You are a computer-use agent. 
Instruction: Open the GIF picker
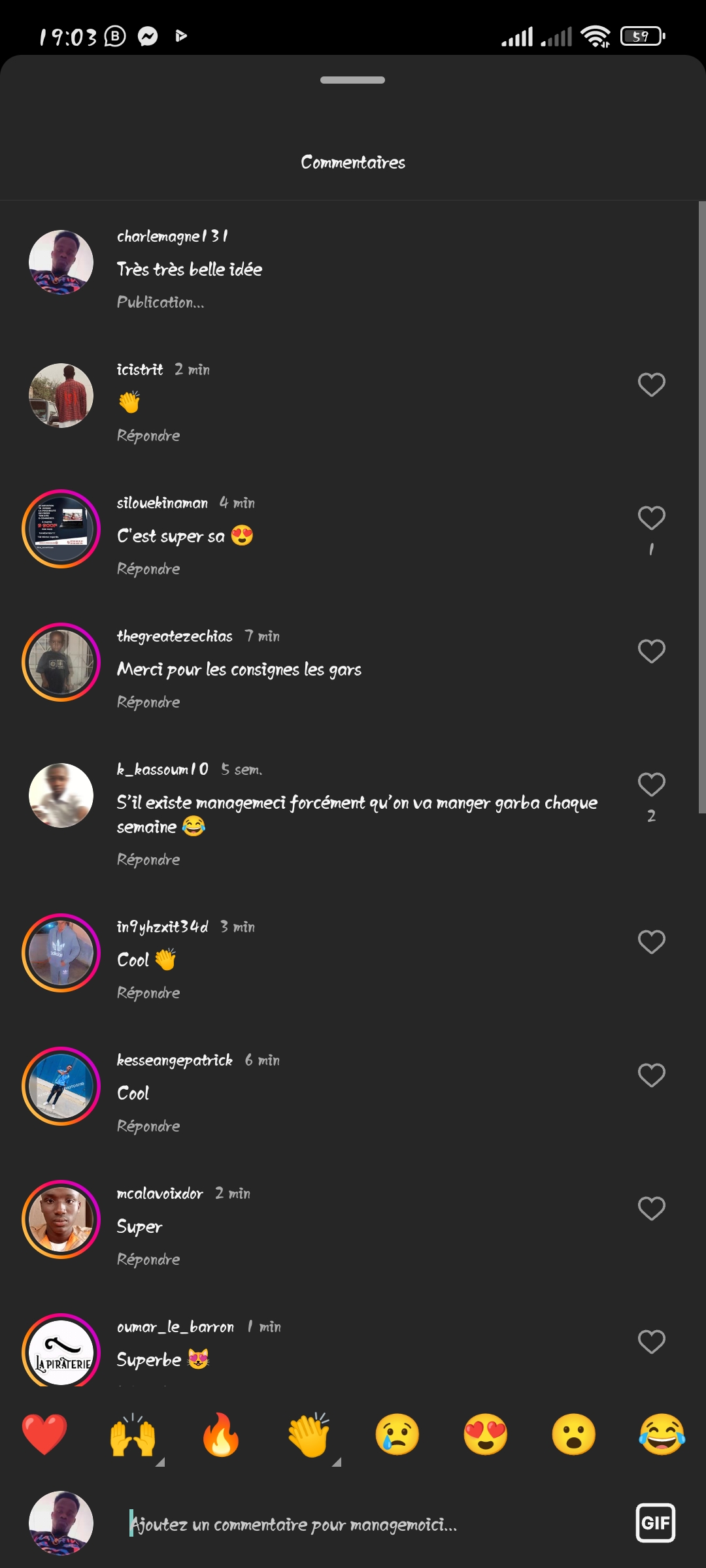[x=656, y=1523]
